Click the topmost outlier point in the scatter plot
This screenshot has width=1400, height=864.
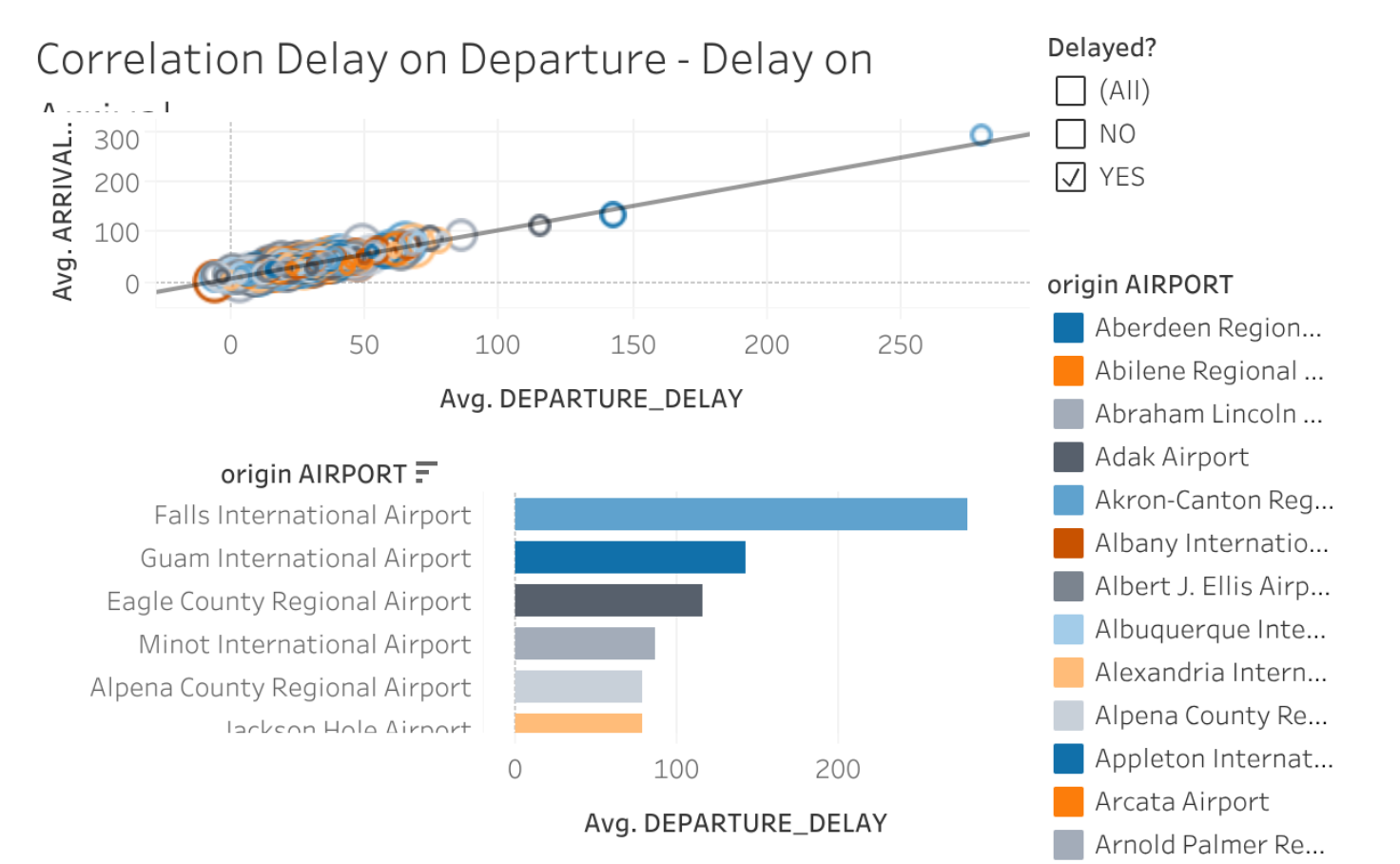(x=981, y=135)
